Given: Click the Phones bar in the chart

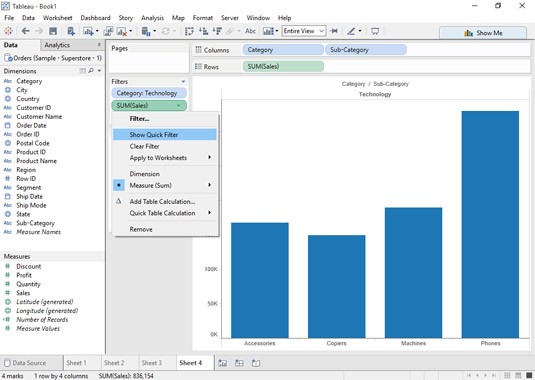Looking at the screenshot, I should click(x=490, y=224).
